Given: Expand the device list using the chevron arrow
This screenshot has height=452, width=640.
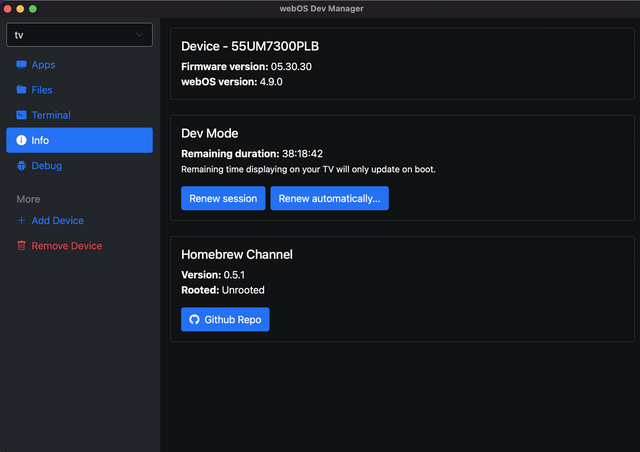Looking at the screenshot, I should coord(139,35).
